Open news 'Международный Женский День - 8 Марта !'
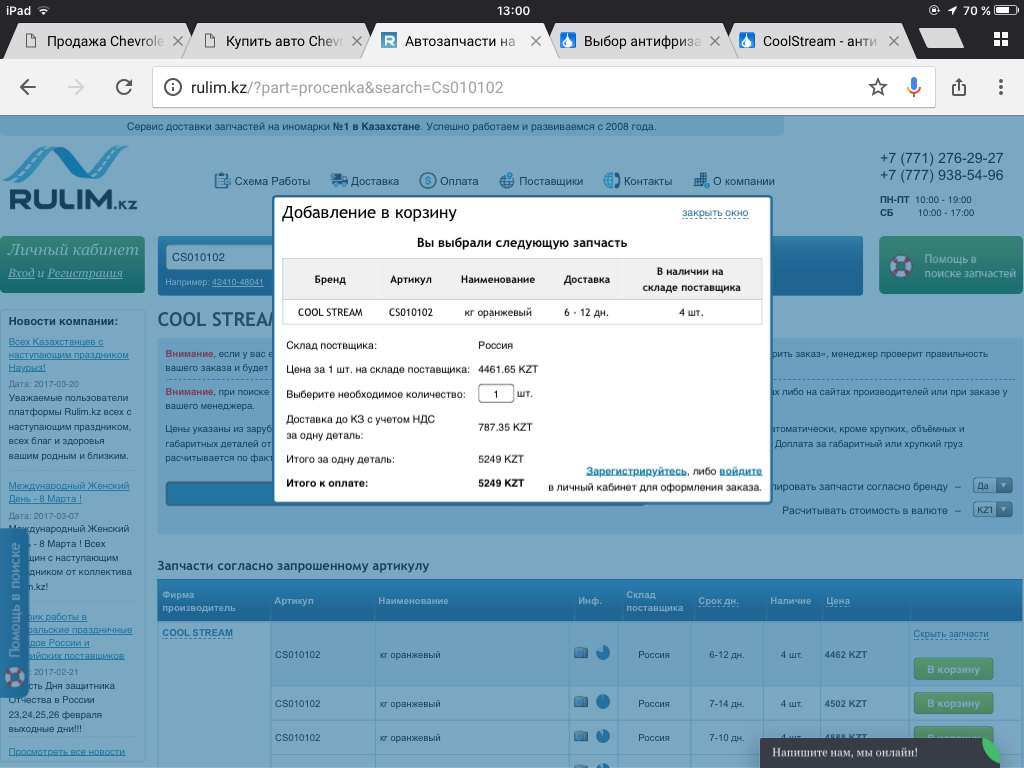 tap(69, 492)
